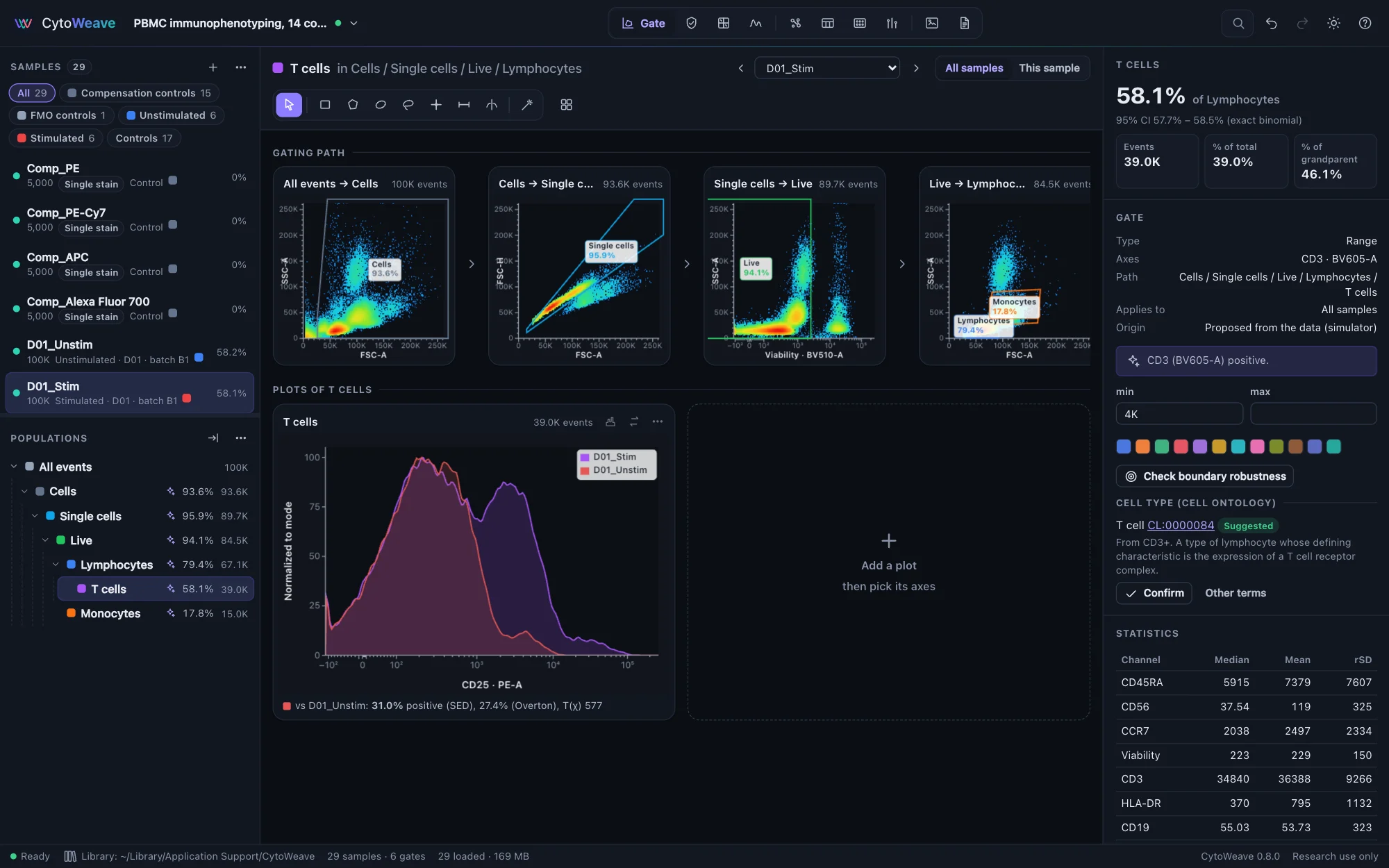Open the histogram overlay view in top toolbar
1389x868 pixels.
click(x=756, y=23)
